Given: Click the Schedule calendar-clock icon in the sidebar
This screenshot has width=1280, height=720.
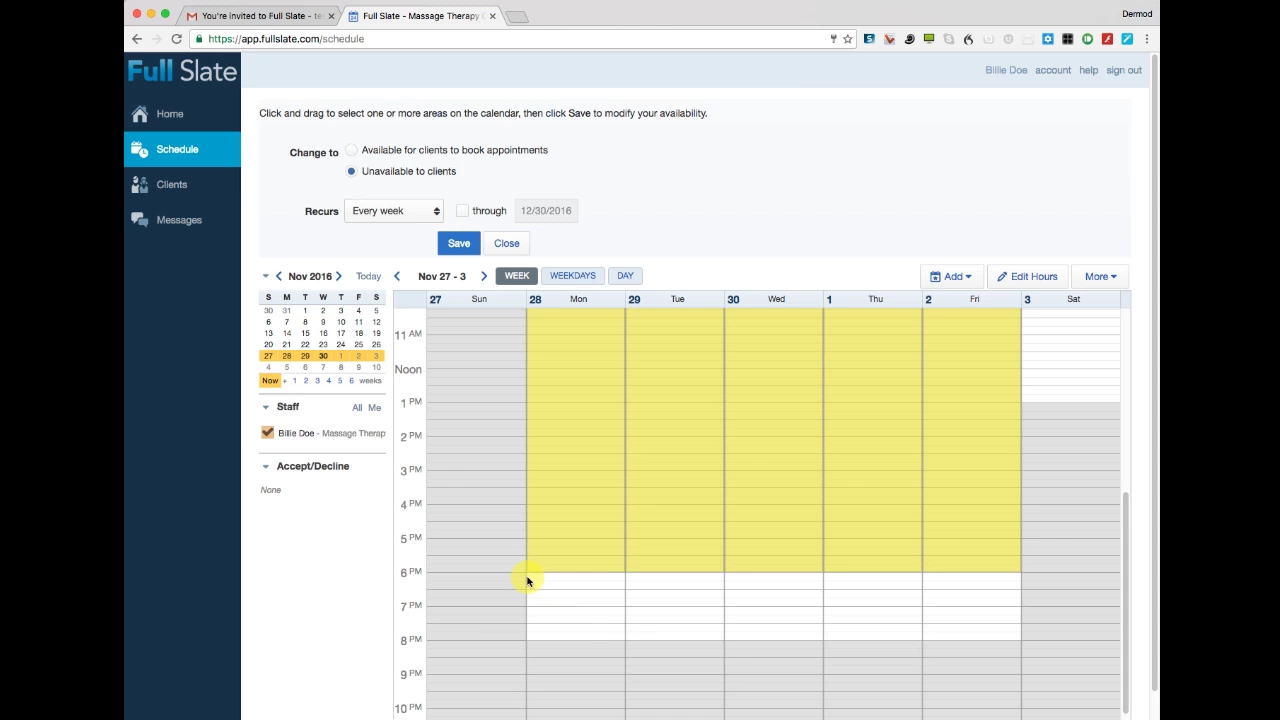Looking at the screenshot, I should pos(140,149).
